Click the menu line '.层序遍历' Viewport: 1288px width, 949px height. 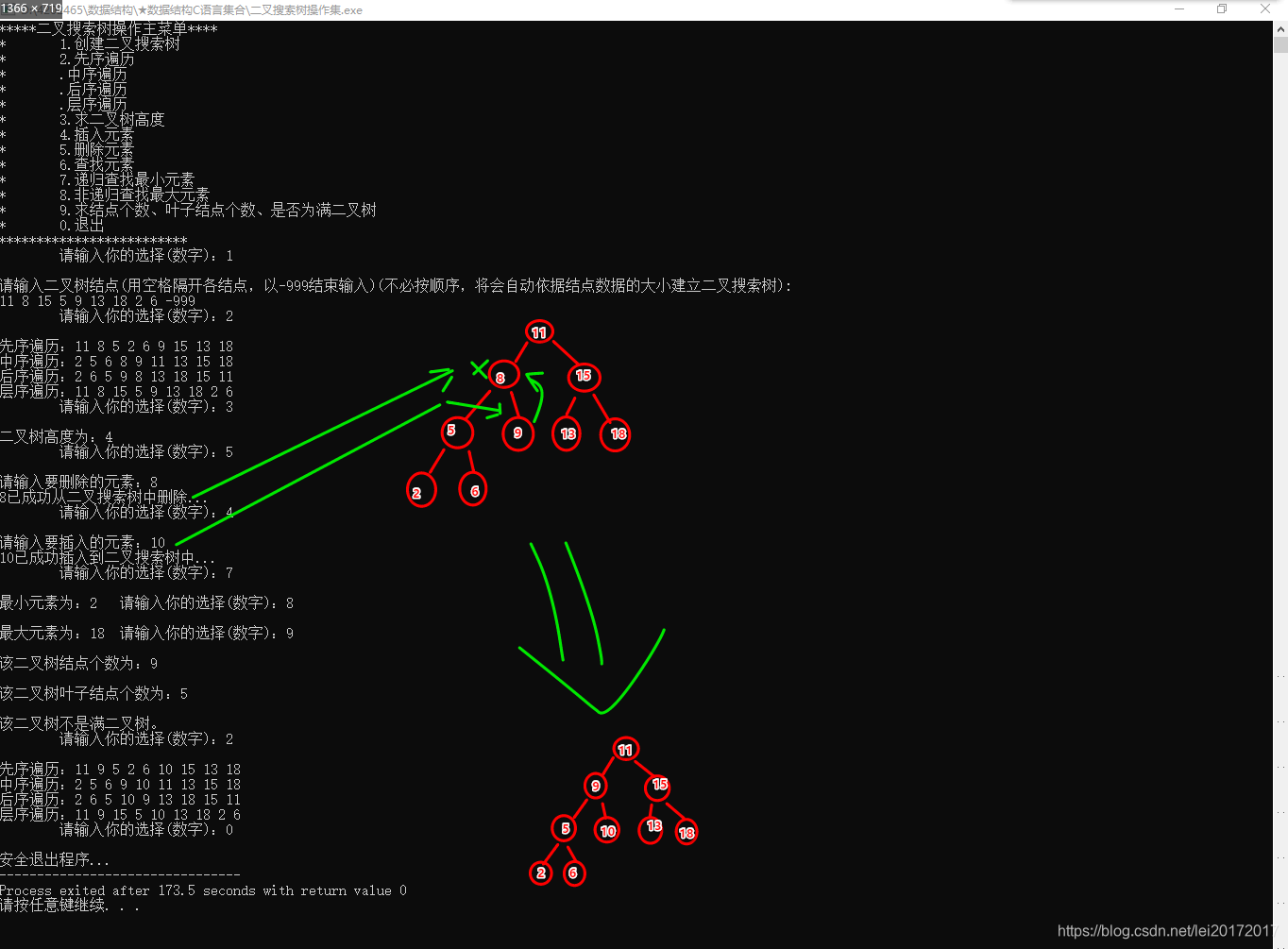point(93,105)
